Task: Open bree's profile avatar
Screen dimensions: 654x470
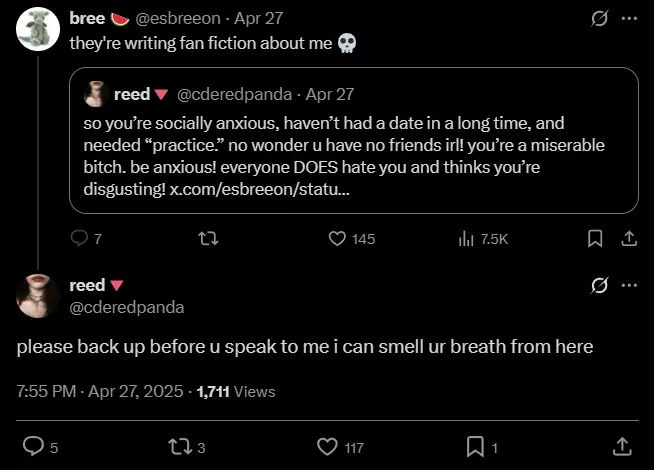Action: pos(38,29)
